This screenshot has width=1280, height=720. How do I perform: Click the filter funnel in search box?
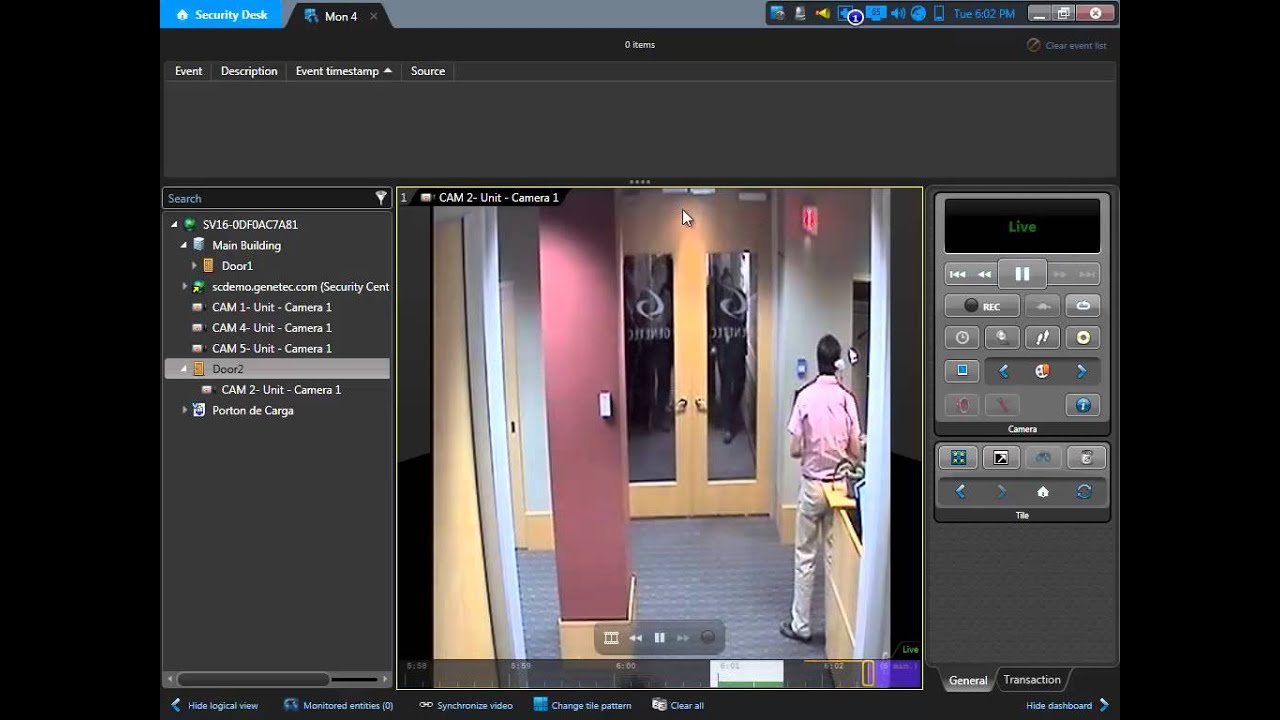381,198
